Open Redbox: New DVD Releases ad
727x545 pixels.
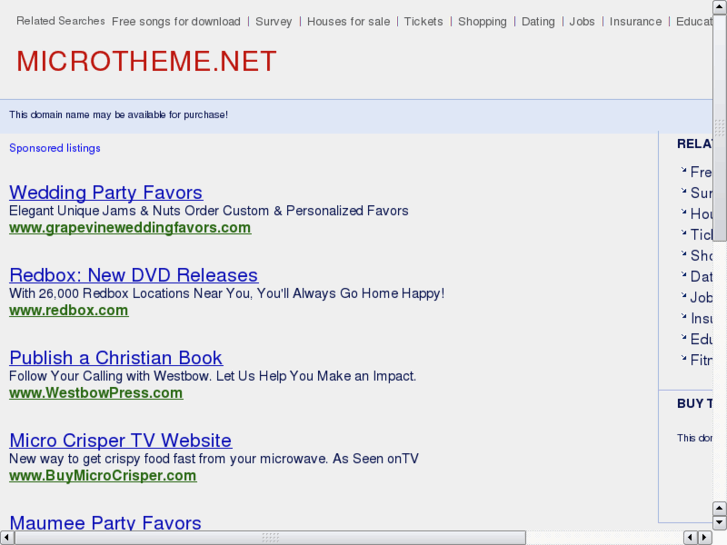click(134, 275)
